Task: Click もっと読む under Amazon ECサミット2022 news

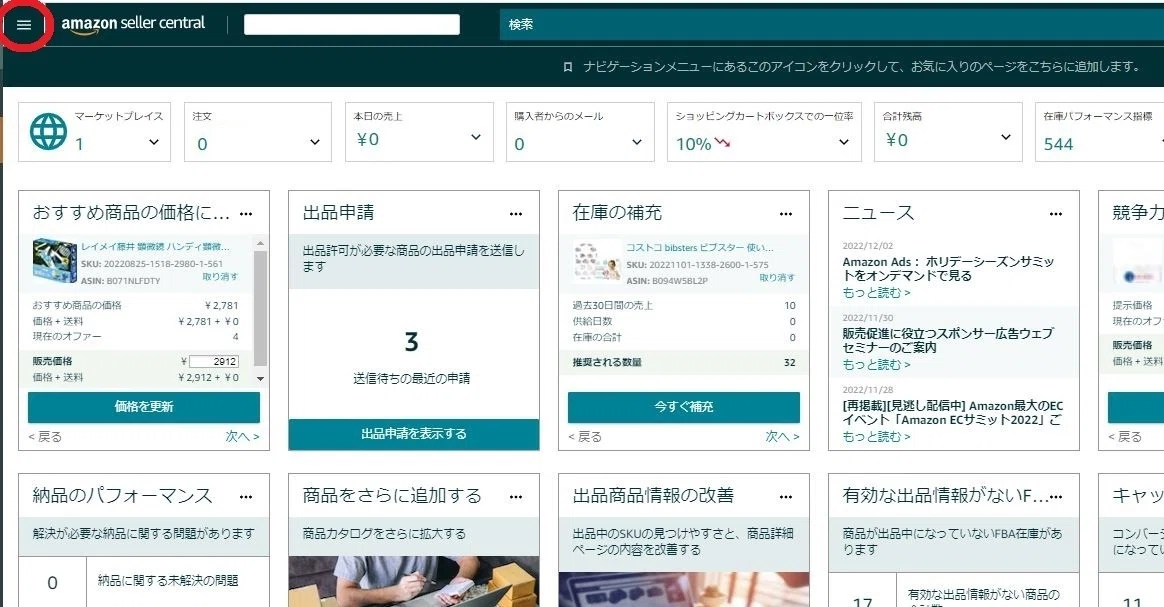Action: point(876,437)
